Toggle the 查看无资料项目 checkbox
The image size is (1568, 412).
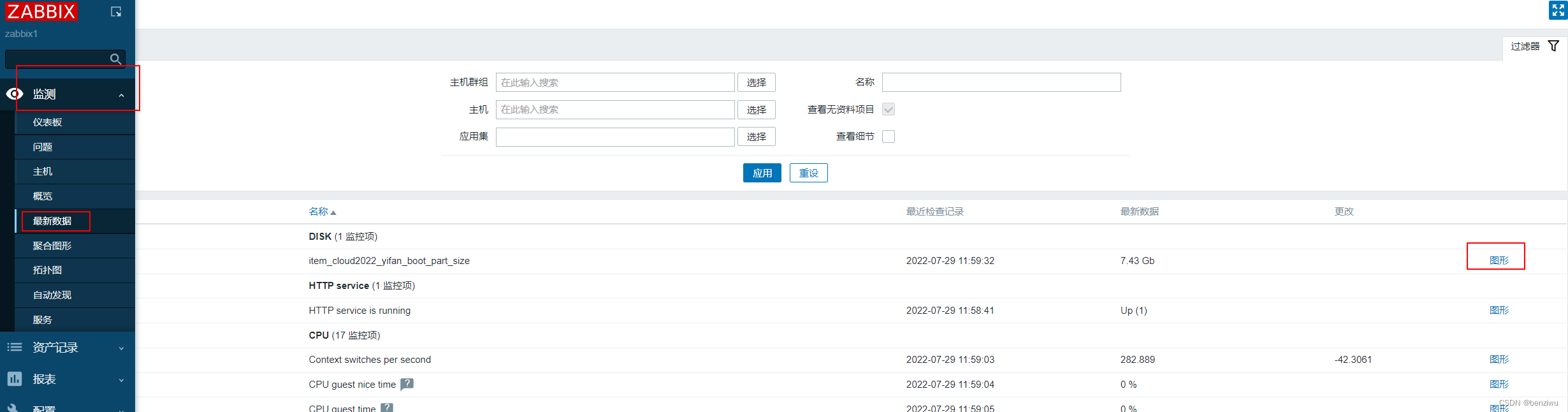click(889, 110)
